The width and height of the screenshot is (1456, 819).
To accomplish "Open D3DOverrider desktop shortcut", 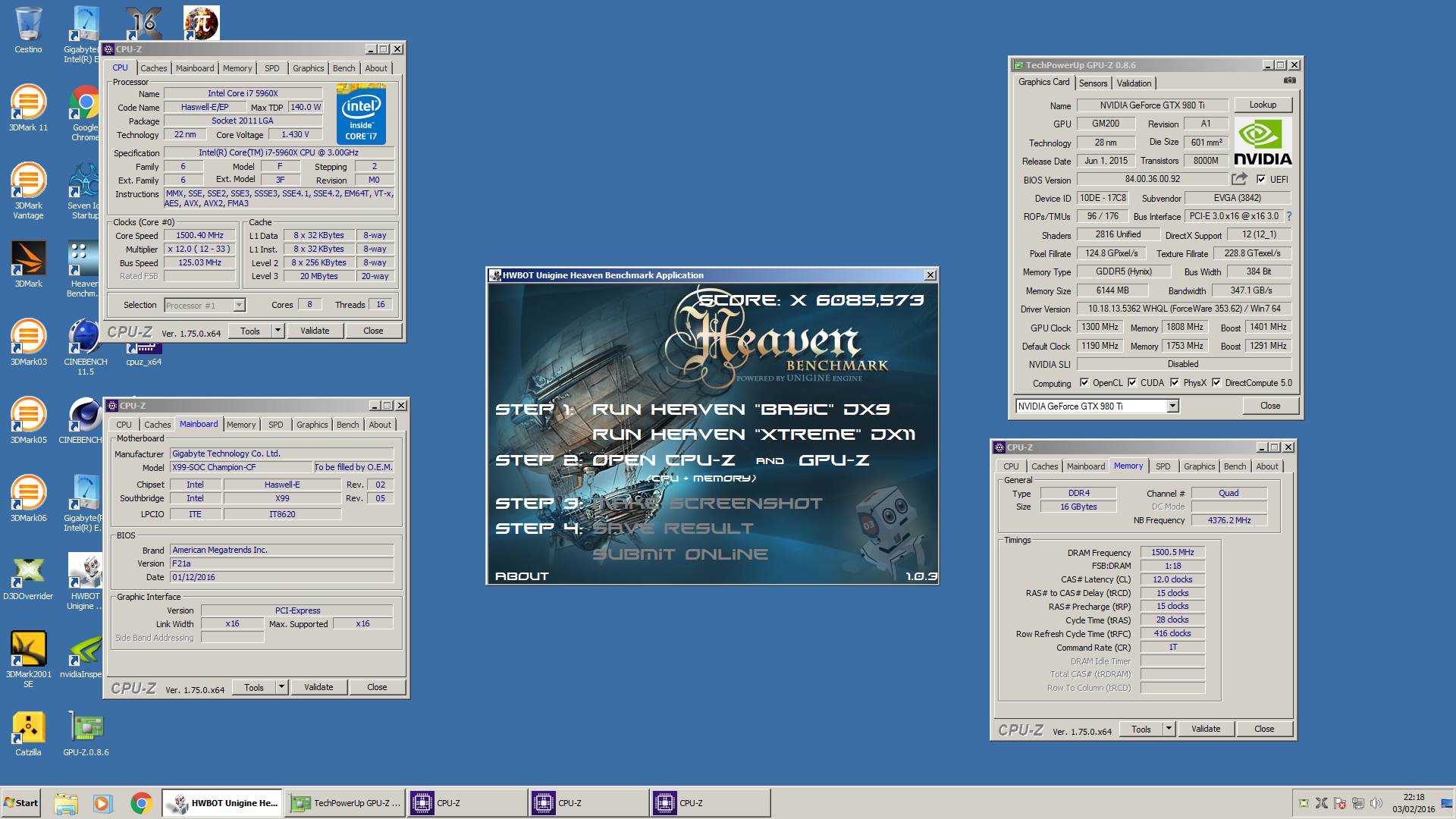I will [x=28, y=576].
